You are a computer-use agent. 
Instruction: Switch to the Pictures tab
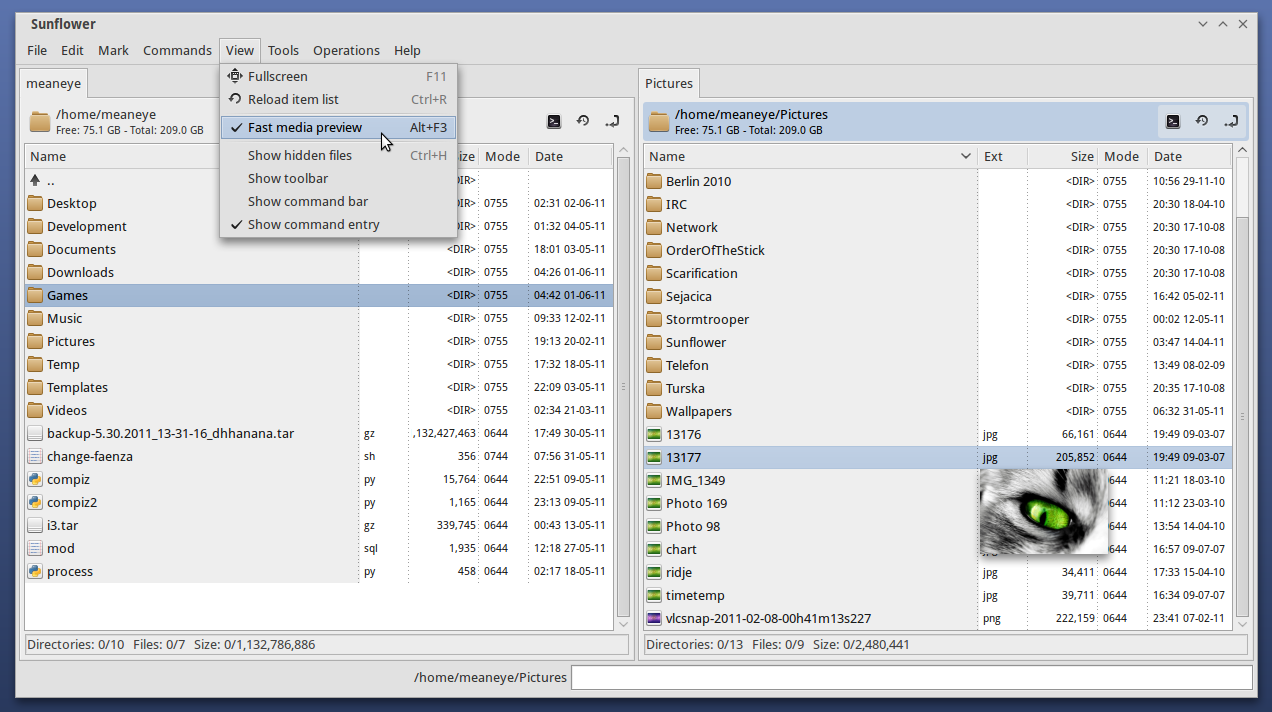pos(669,84)
